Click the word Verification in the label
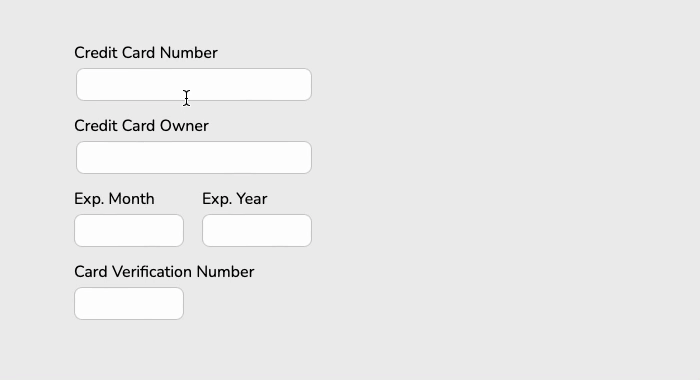Viewport: 700px width, 380px height. [152, 272]
